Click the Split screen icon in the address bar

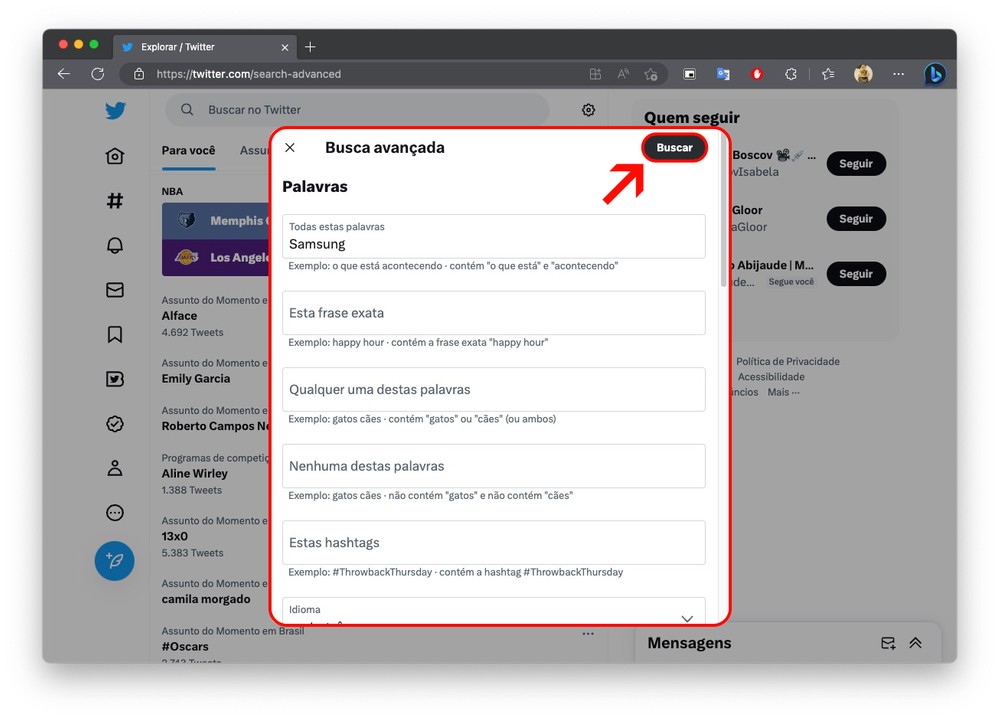tap(595, 74)
